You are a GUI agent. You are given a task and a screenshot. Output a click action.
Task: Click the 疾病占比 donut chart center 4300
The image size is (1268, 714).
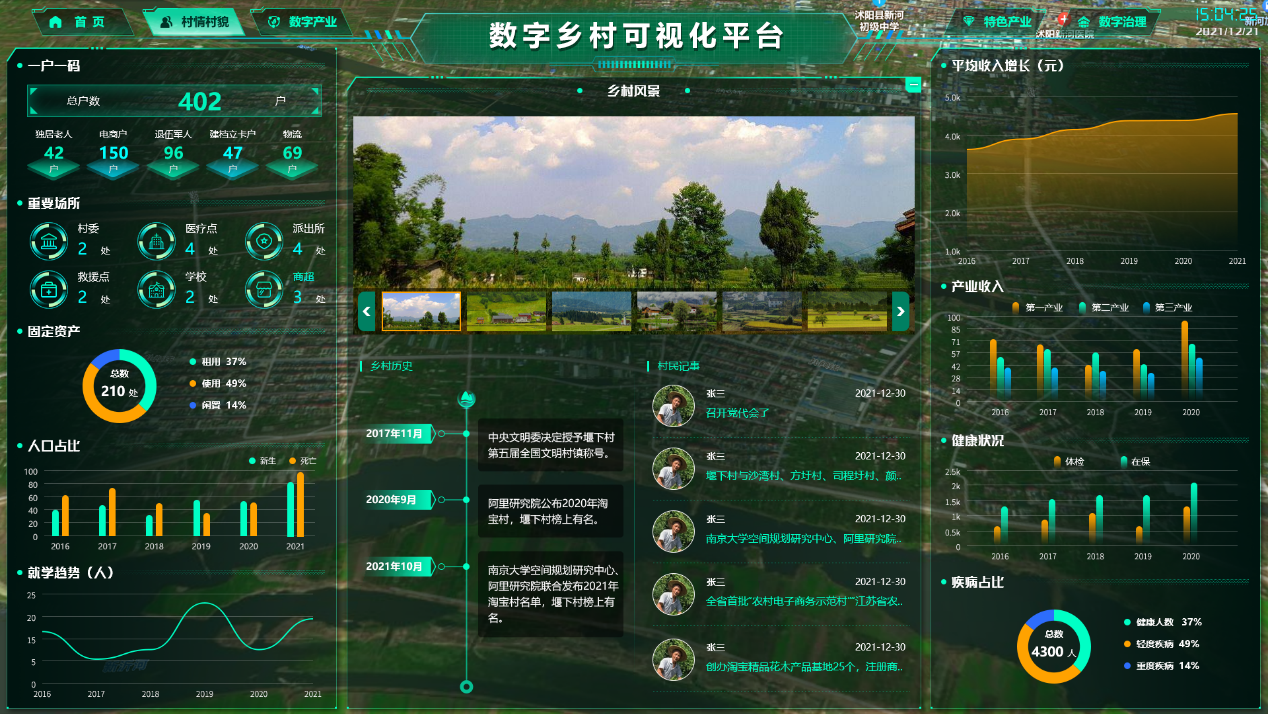tap(1054, 646)
